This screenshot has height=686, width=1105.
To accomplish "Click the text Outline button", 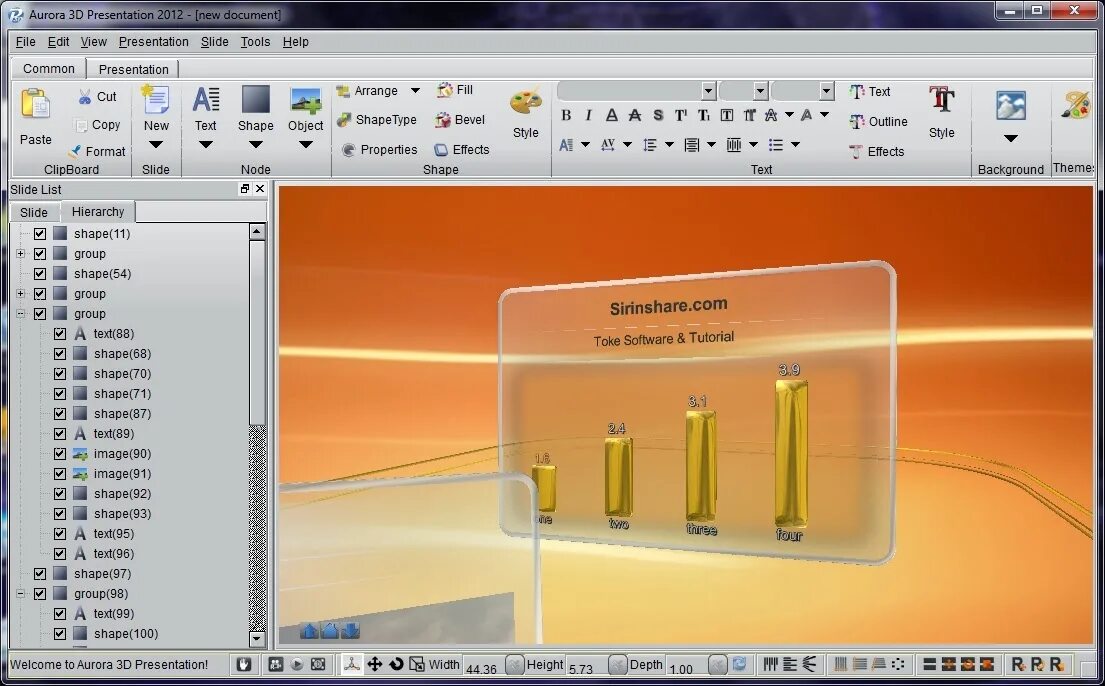I will pos(878,121).
